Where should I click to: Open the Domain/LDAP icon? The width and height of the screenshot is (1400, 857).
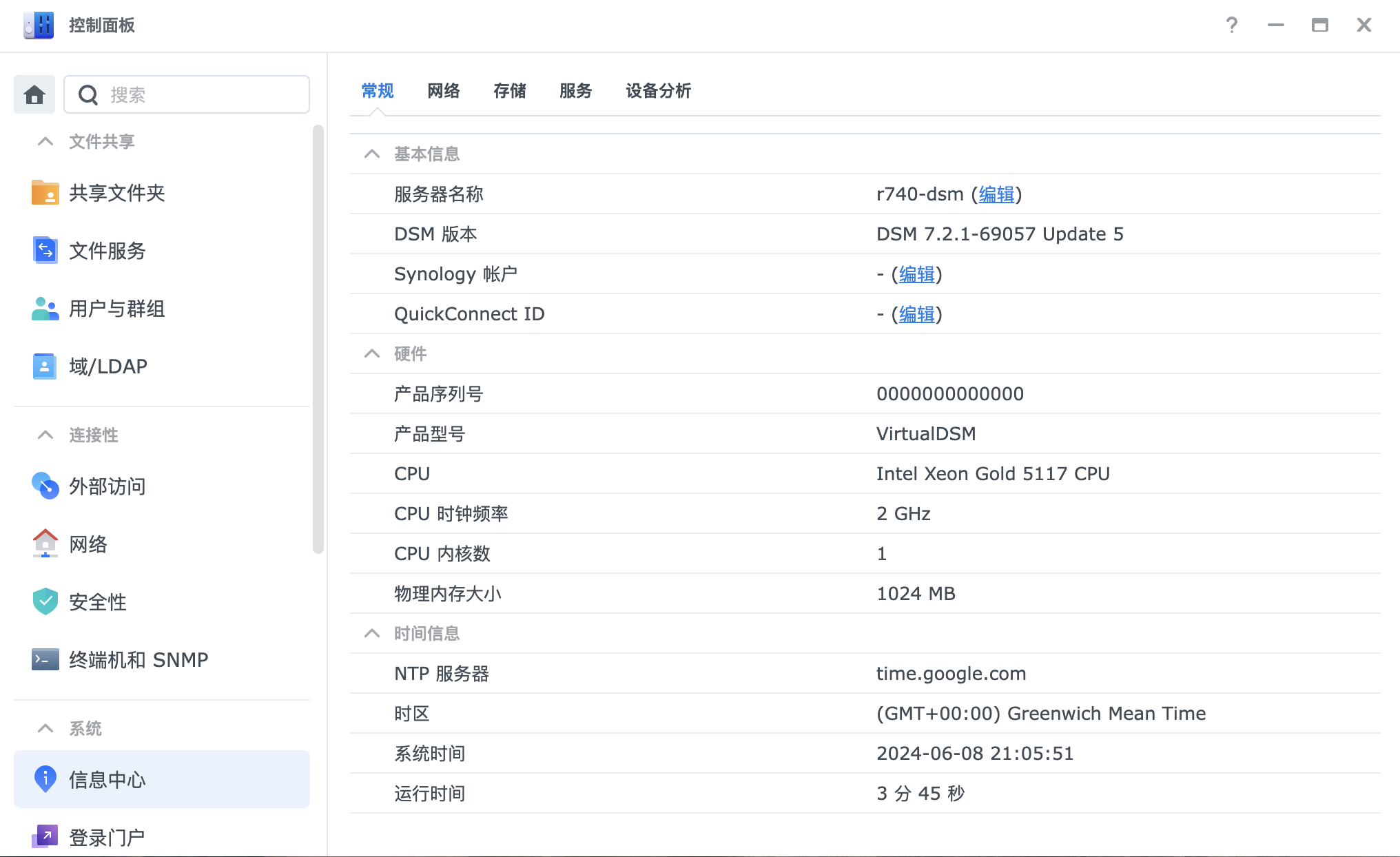pos(45,366)
